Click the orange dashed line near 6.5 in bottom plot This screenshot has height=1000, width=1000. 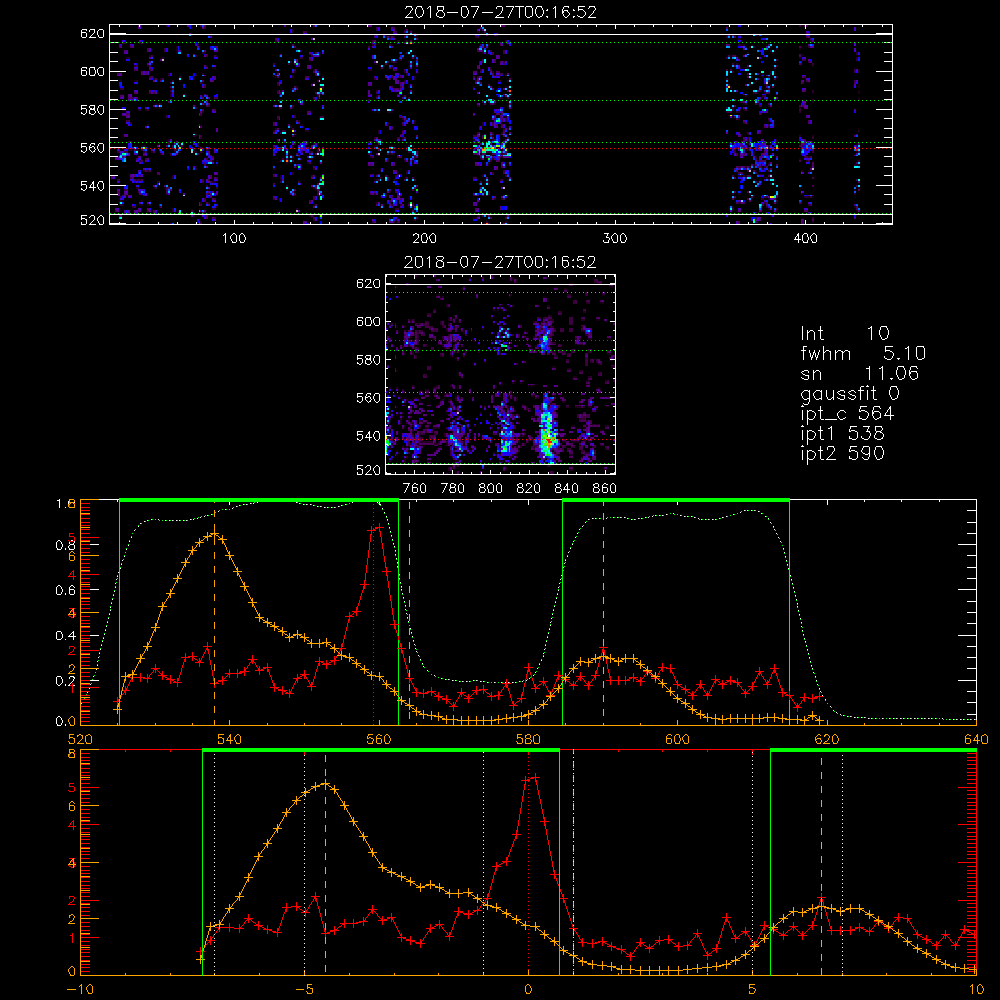click(x=821, y=862)
